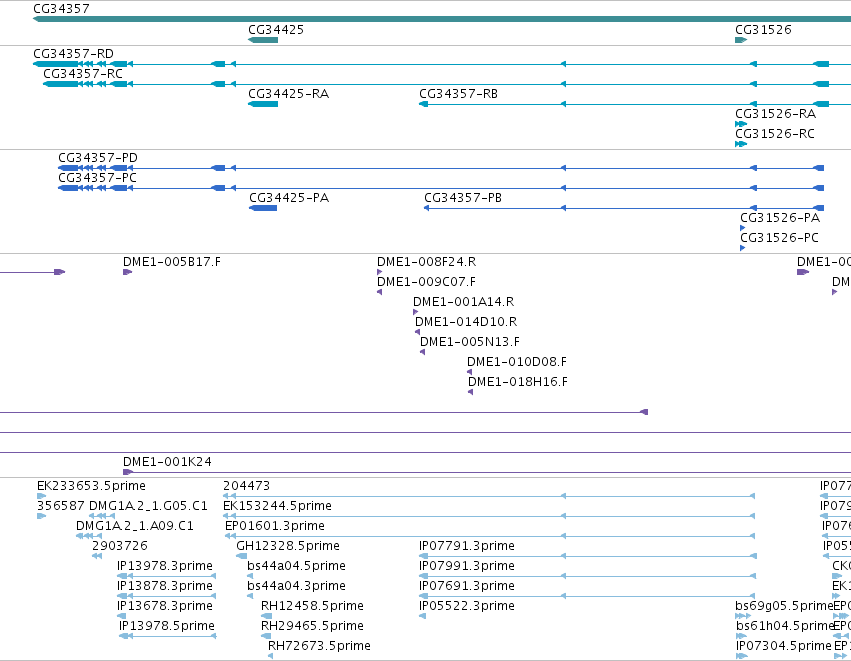Click BAC end label DME1-014D10.R
This screenshot has height=661, width=851.
(466, 322)
